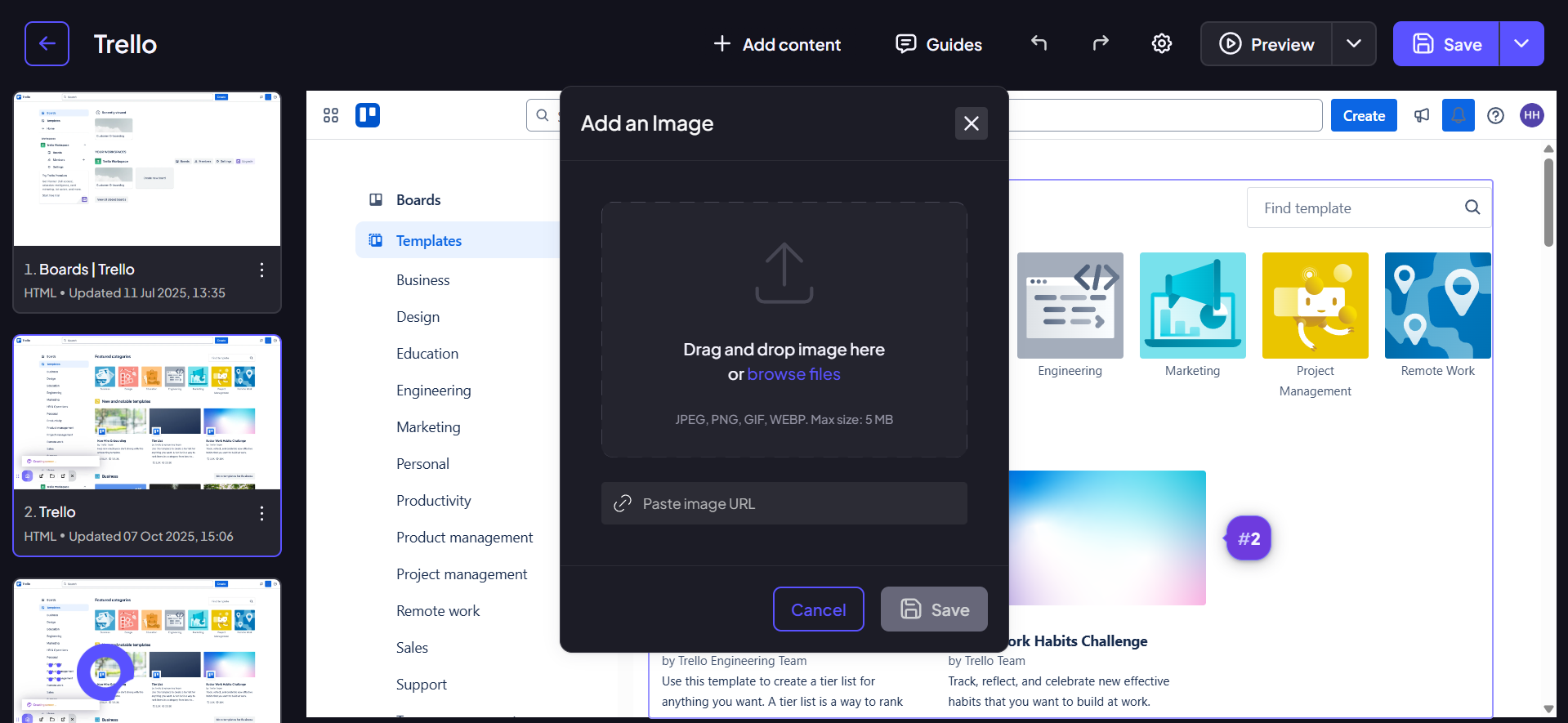1568x723 pixels.
Task: Choose the Sales template category
Action: [x=412, y=648]
